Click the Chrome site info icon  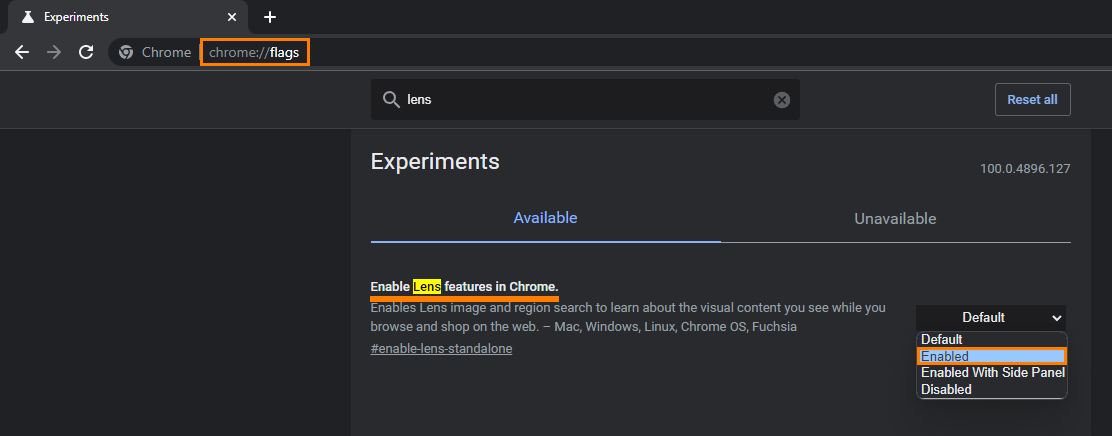126,52
